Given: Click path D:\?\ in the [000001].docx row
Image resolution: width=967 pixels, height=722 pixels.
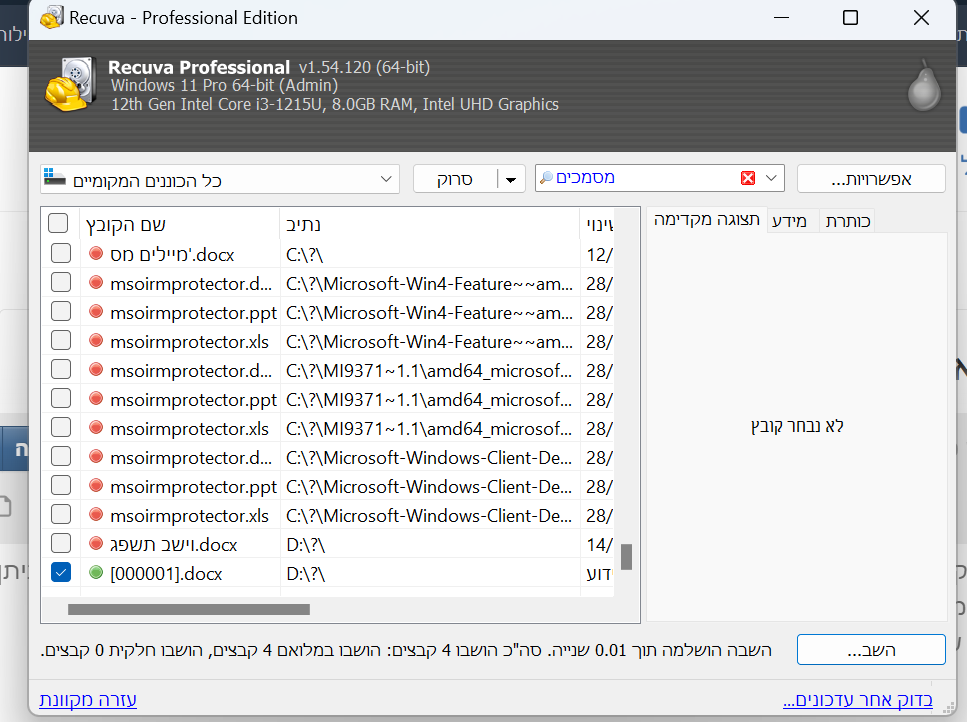Looking at the screenshot, I should [x=305, y=574].
